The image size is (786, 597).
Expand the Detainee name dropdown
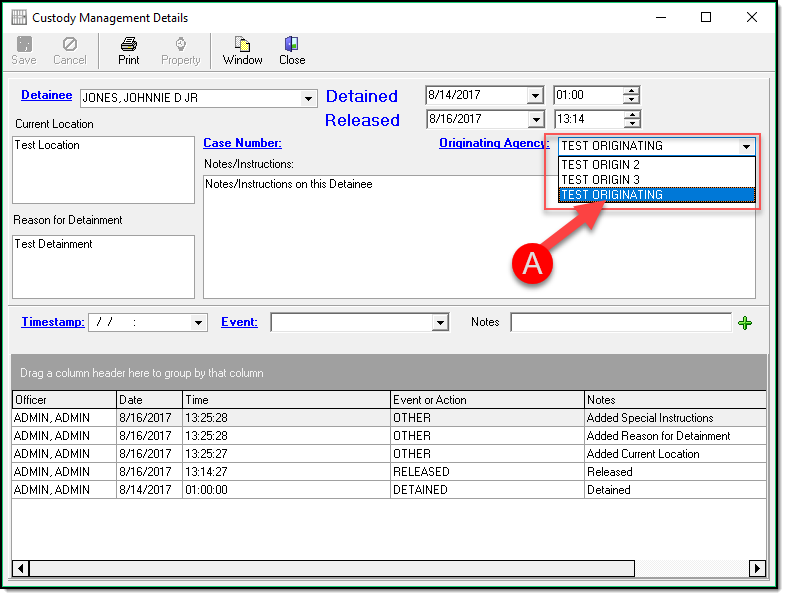click(x=309, y=98)
